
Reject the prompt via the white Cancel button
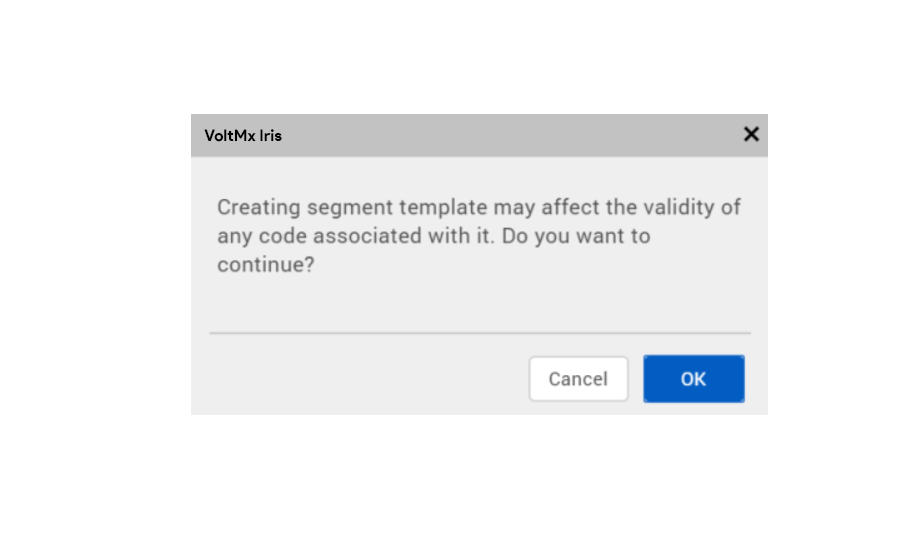click(578, 379)
